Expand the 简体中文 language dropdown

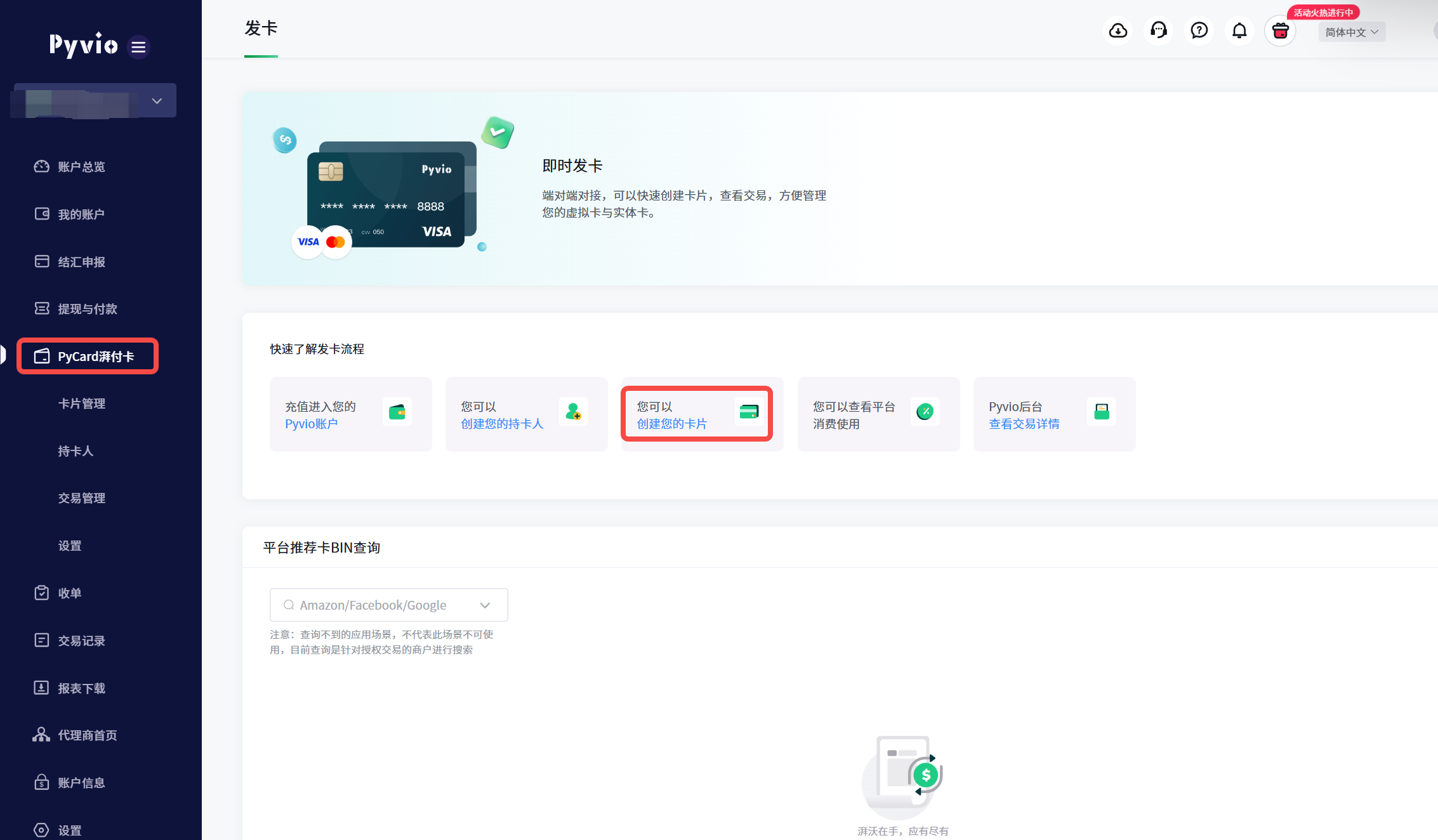(x=1352, y=32)
